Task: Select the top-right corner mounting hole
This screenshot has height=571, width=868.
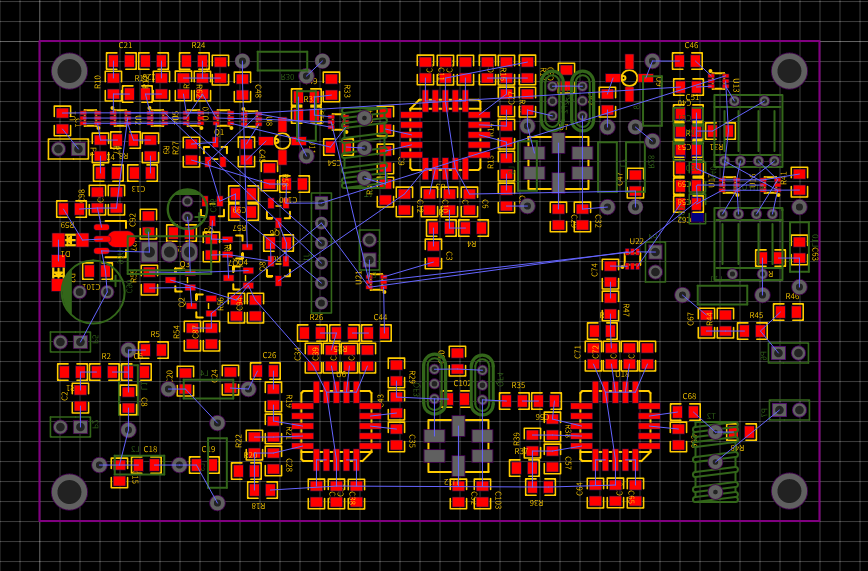Action: [789, 71]
